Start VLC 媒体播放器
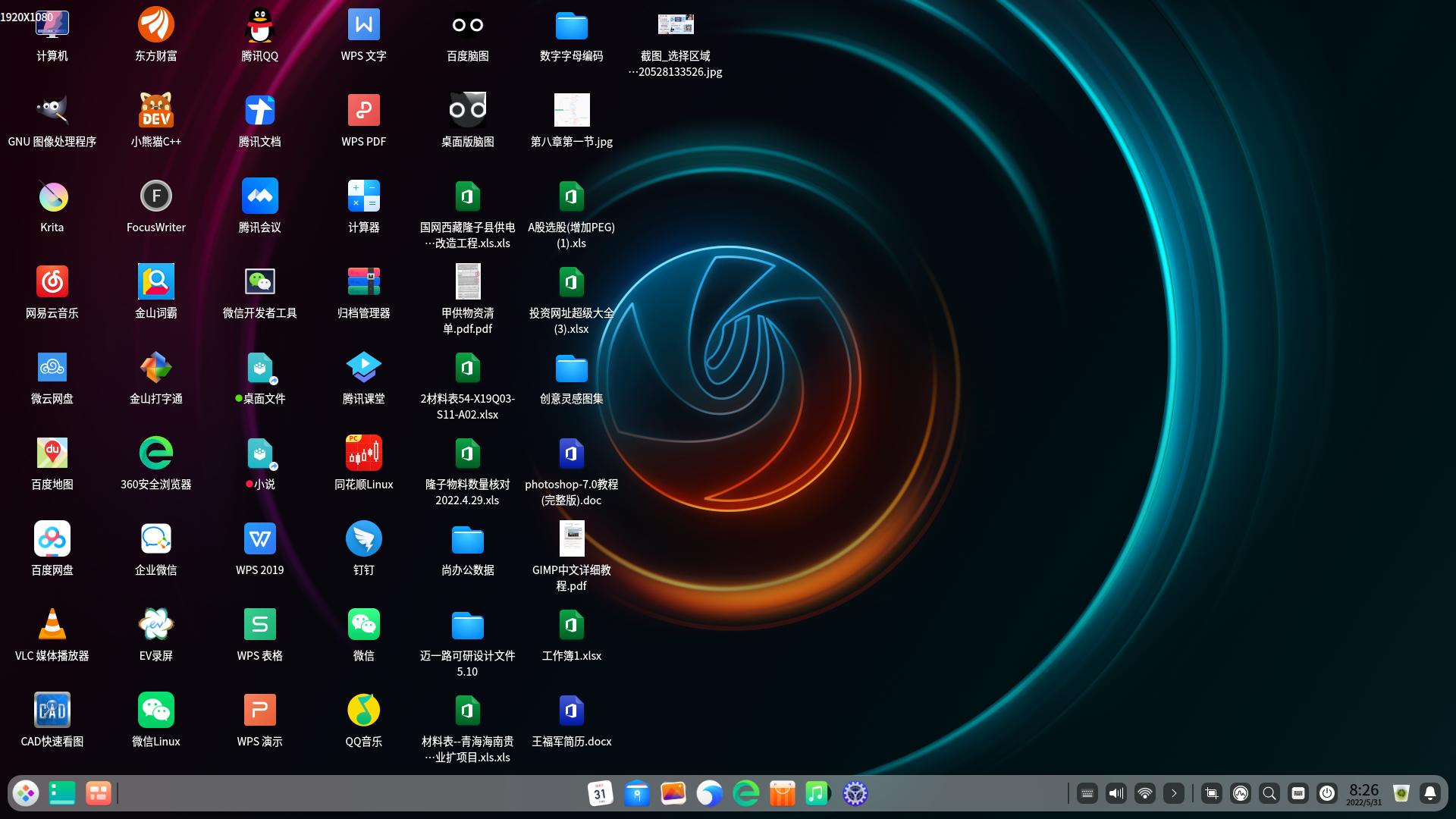This screenshot has height=819, width=1456. point(52,623)
